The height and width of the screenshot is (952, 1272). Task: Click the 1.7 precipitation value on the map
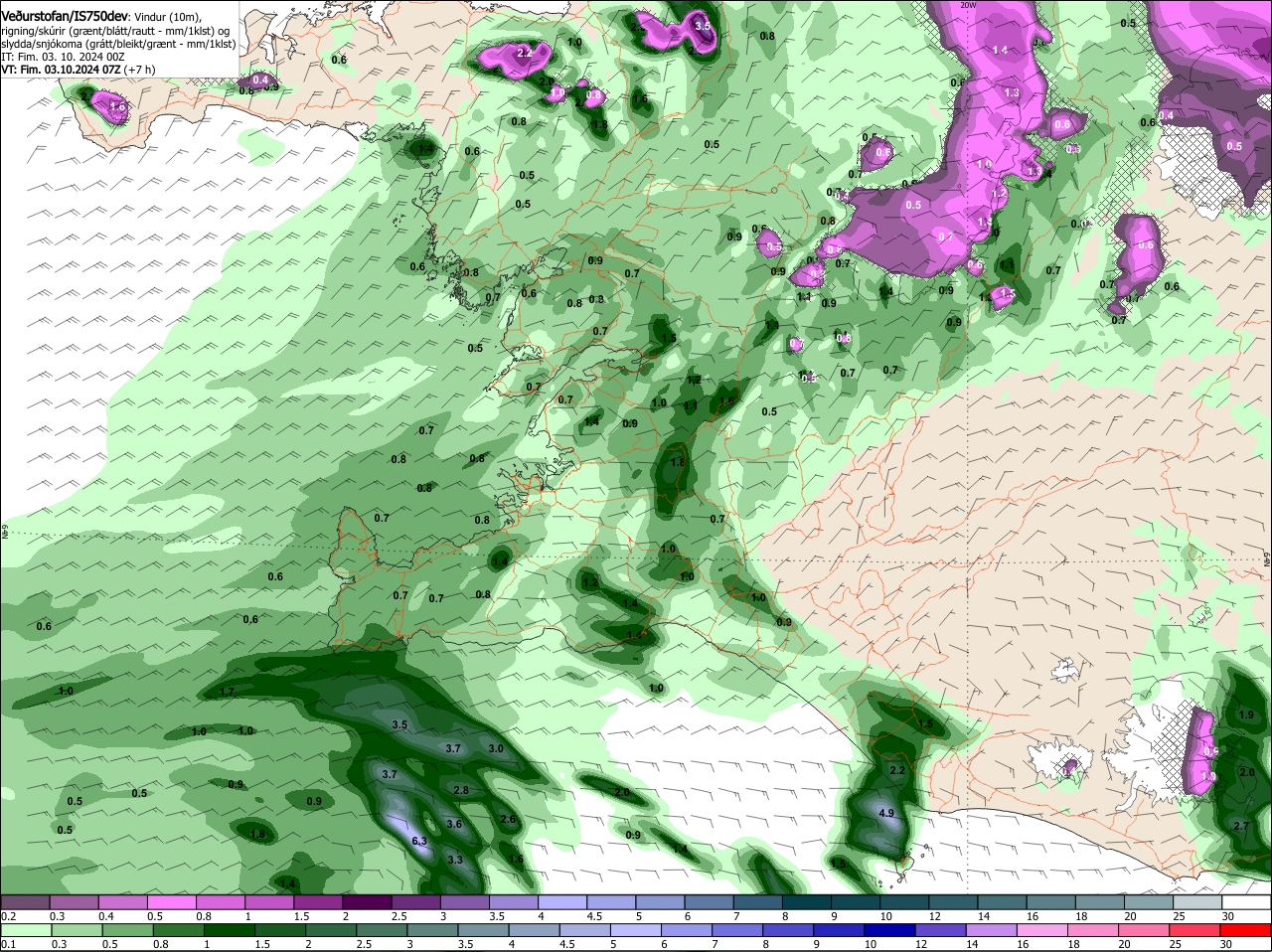coord(227,692)
